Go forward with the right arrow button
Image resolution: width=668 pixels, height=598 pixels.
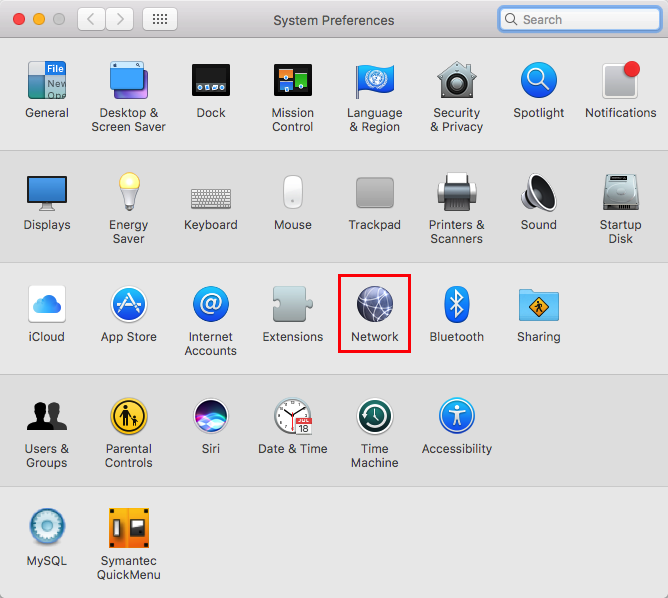tap(120, 19)
